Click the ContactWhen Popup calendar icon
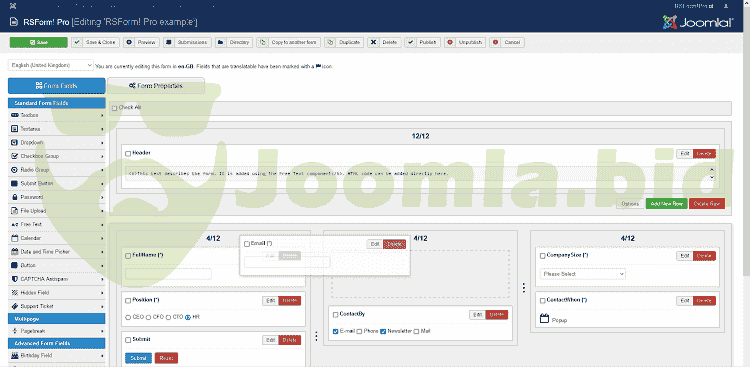Viewport: 750px width, 367px height. tap(544, 319)
